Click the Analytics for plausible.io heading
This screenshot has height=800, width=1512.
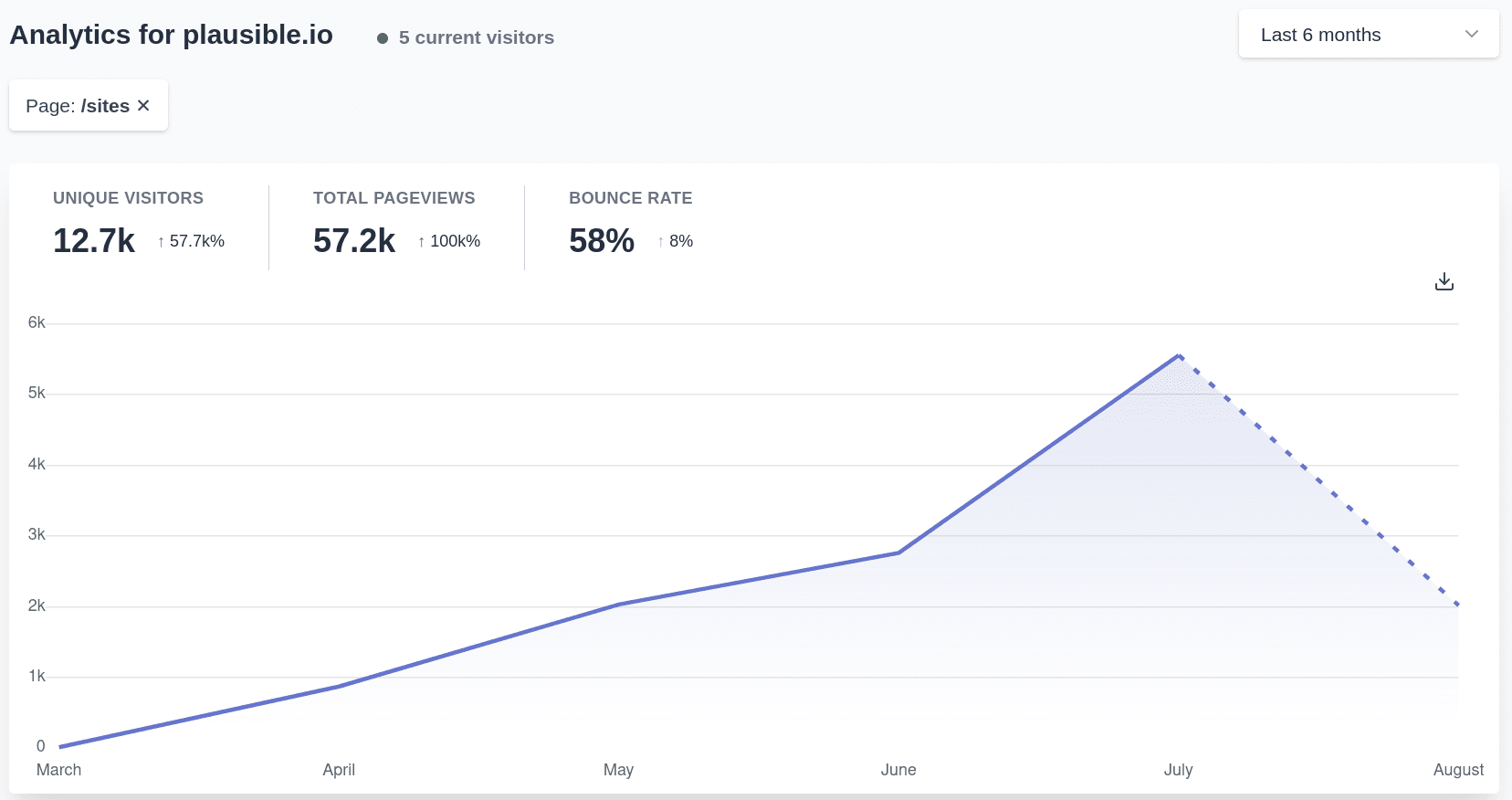[x=172, y=35]
